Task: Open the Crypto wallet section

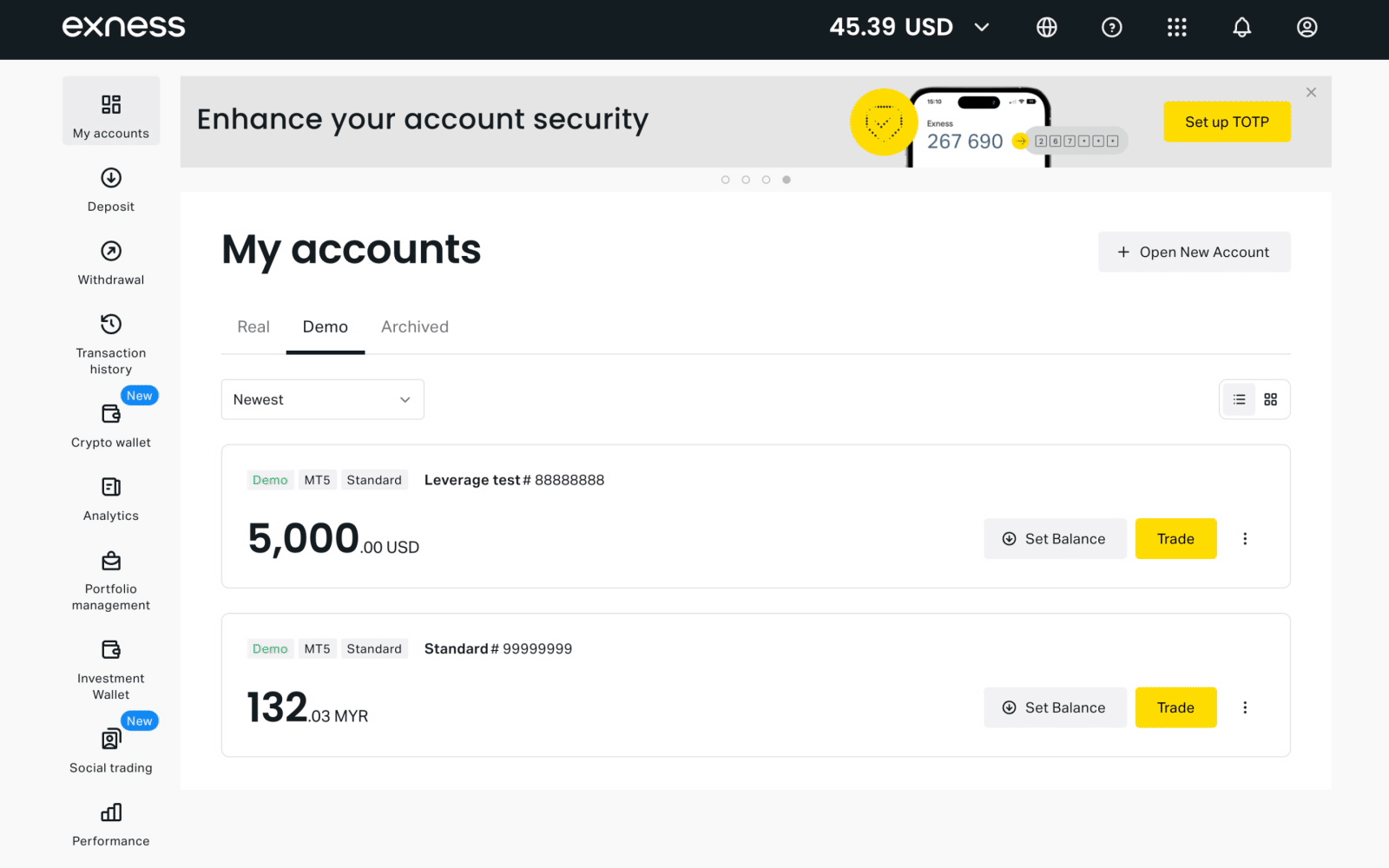Action: click(111, 425)
